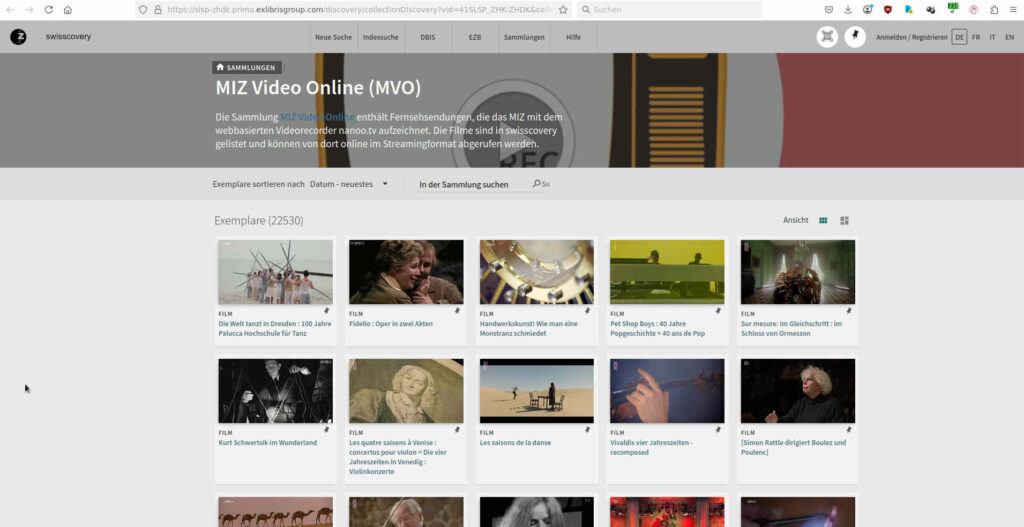The width and height of the screenshot is (1024, 527).
Task: Click the MIZ Video Online link in description
Action: [x=317, y=117]
